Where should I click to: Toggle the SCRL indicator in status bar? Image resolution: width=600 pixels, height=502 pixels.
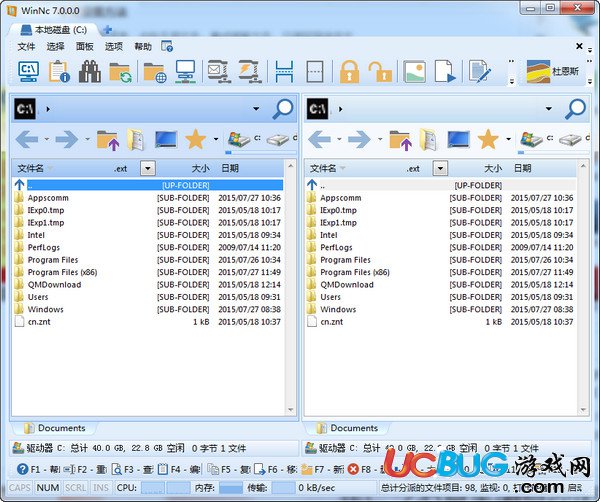click(75, 487)
